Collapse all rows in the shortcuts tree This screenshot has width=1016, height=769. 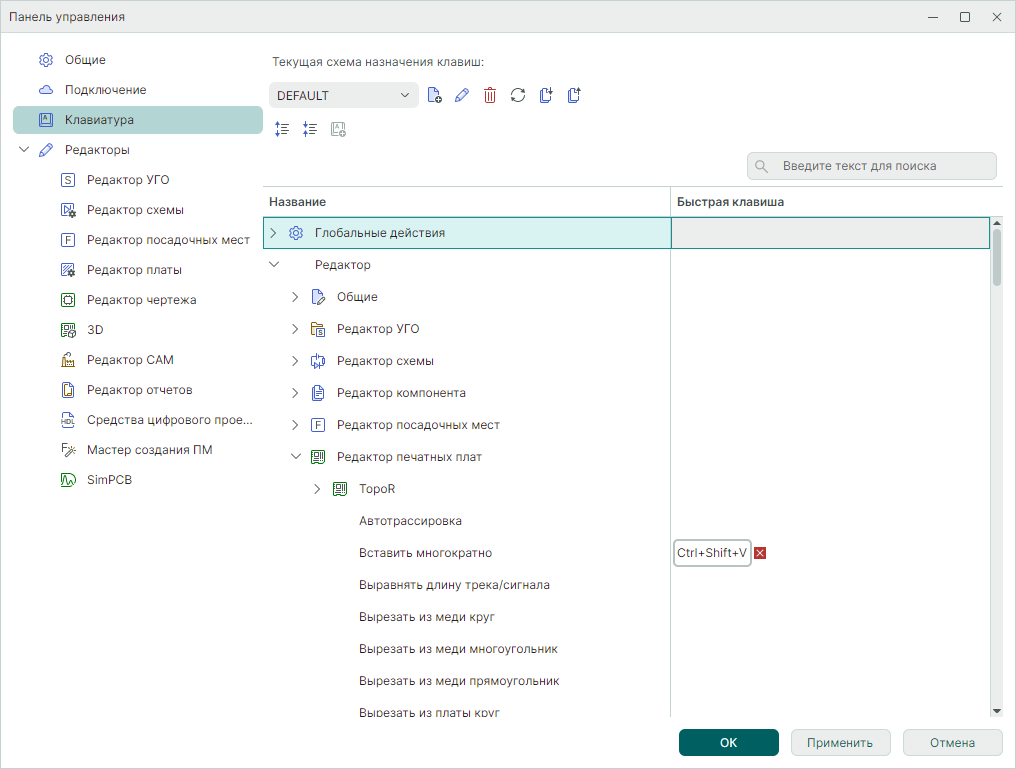[x=310, y=129]
